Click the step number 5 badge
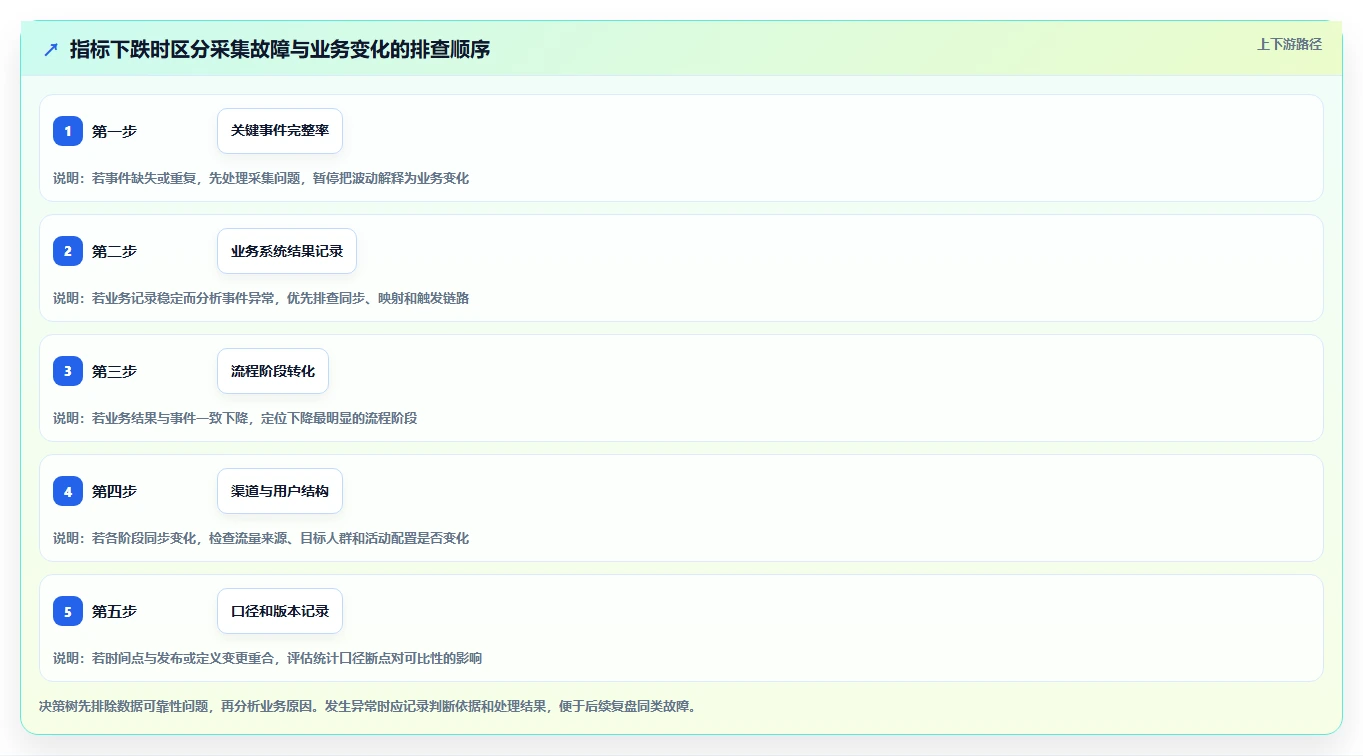Screen dimensions: 1363x756 68,611
